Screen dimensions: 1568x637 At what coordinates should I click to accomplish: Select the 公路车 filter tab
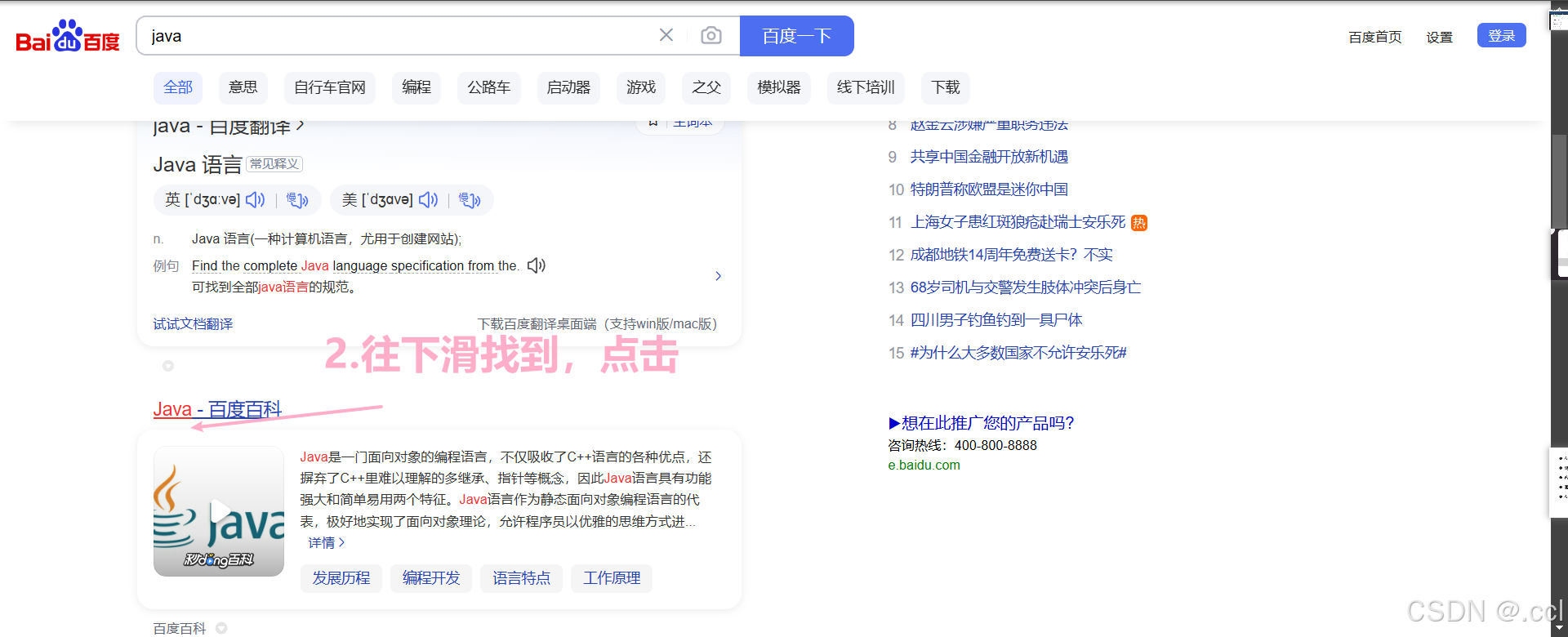click(489, 87)
